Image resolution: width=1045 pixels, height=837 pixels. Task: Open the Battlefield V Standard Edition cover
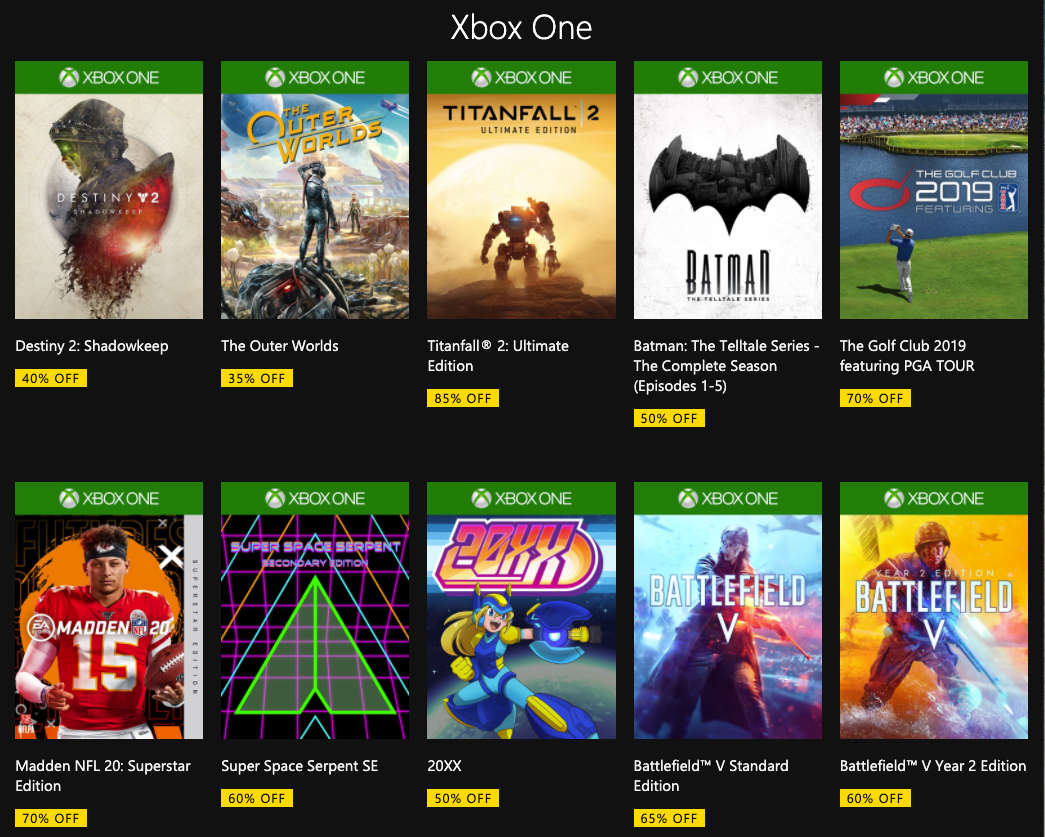(728, 626)
